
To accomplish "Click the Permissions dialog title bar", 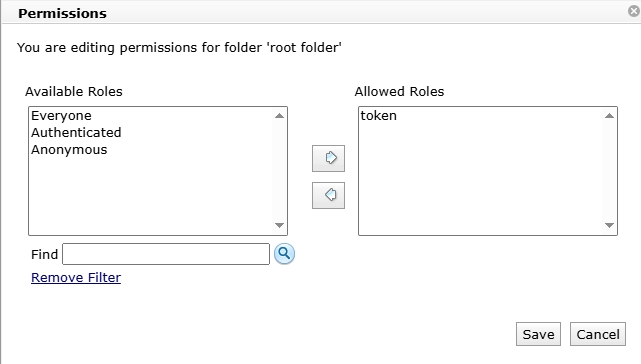I will pos(319,13).
